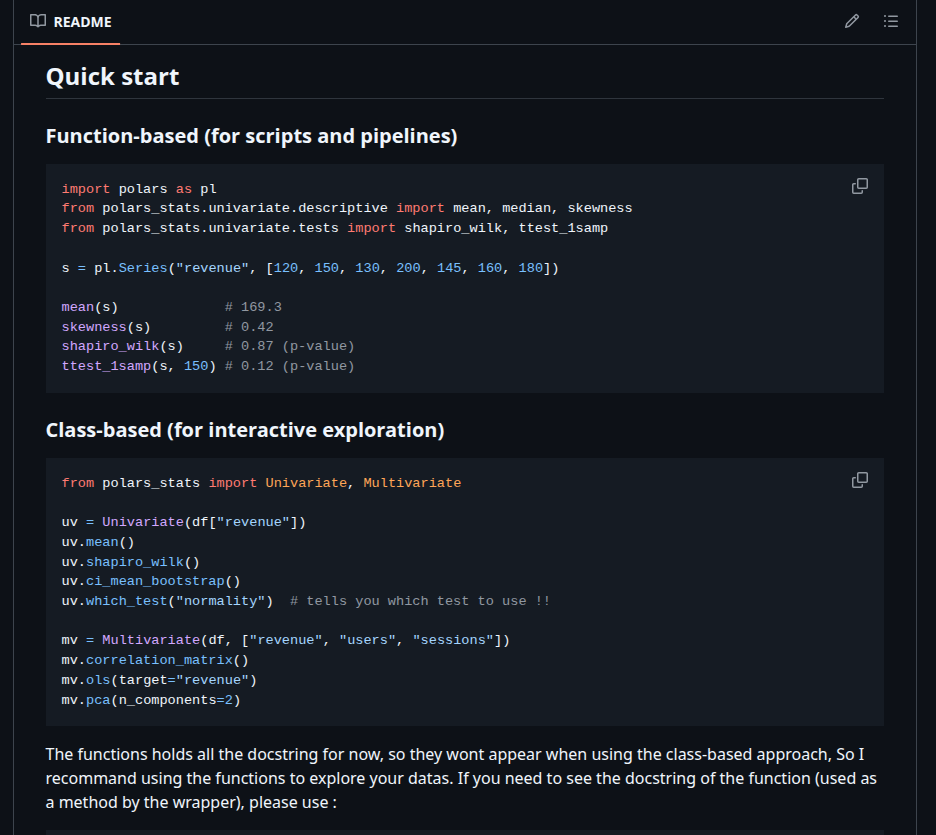The width and height of the screenshot is (936, 835).
Task: Click the "mean(s)" code line
Action: click(x=90, y=307)
